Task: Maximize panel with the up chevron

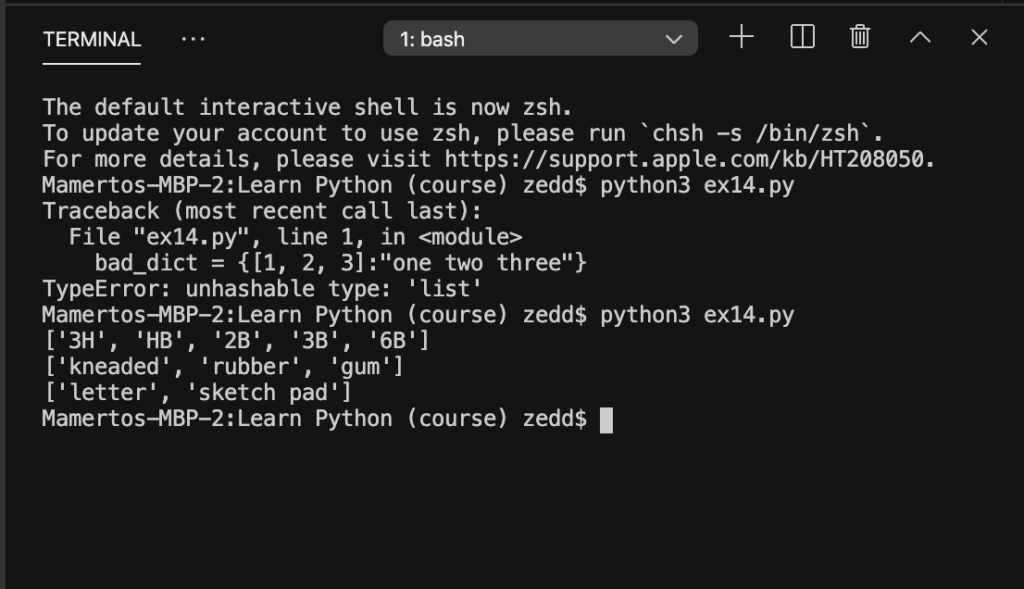Action: [920, 37]
